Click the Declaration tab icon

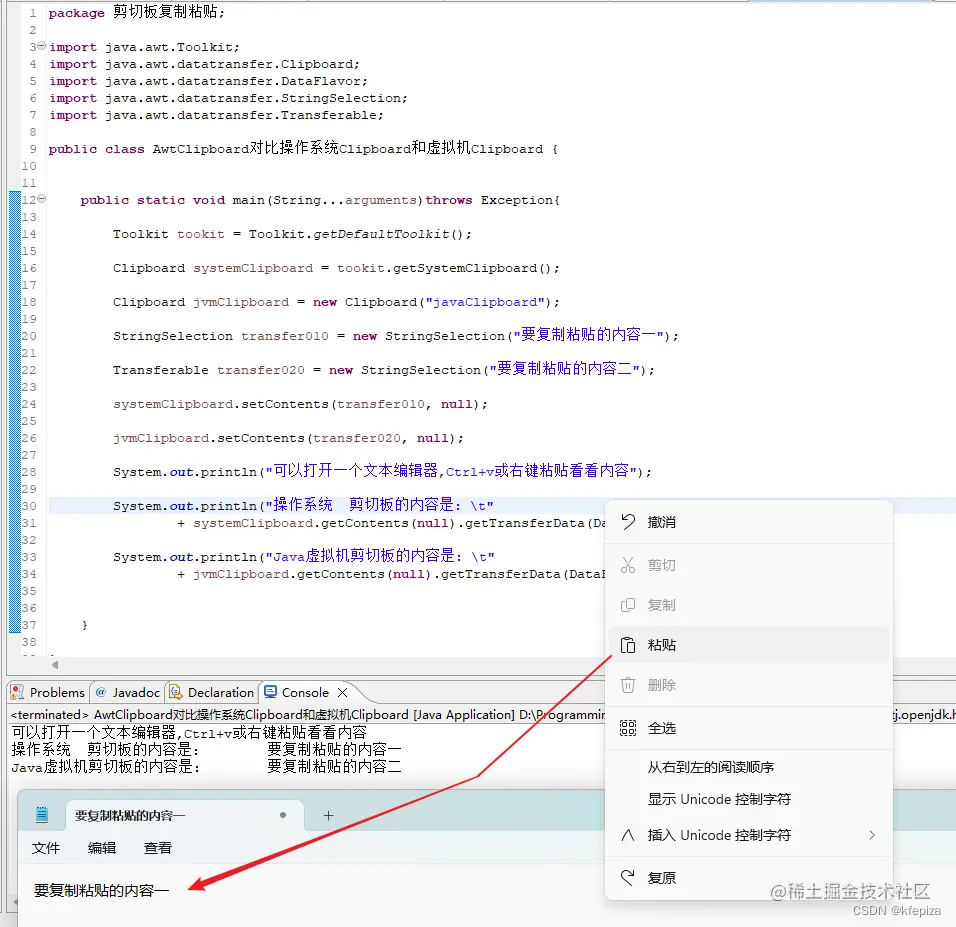coord(176,692)
